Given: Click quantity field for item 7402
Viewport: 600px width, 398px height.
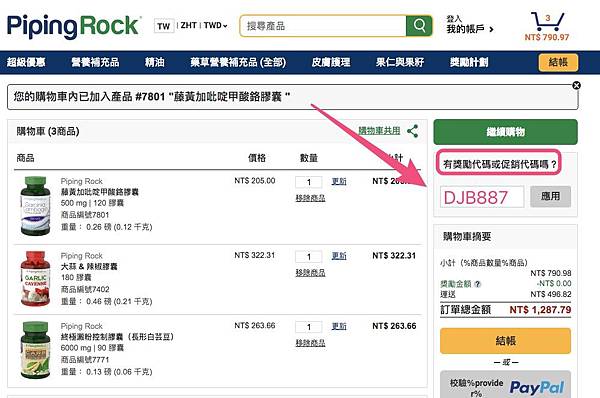Looking at the screenshot, I should (308, 257).
